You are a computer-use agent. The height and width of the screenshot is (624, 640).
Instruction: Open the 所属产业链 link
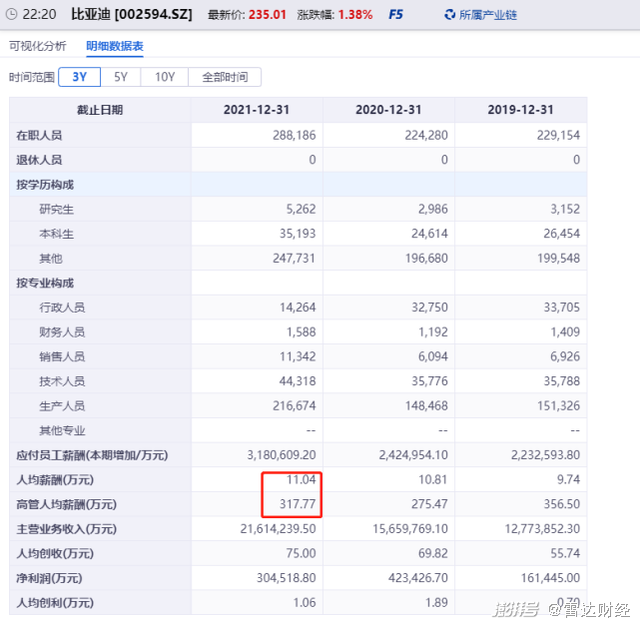(x=489, y=16)
